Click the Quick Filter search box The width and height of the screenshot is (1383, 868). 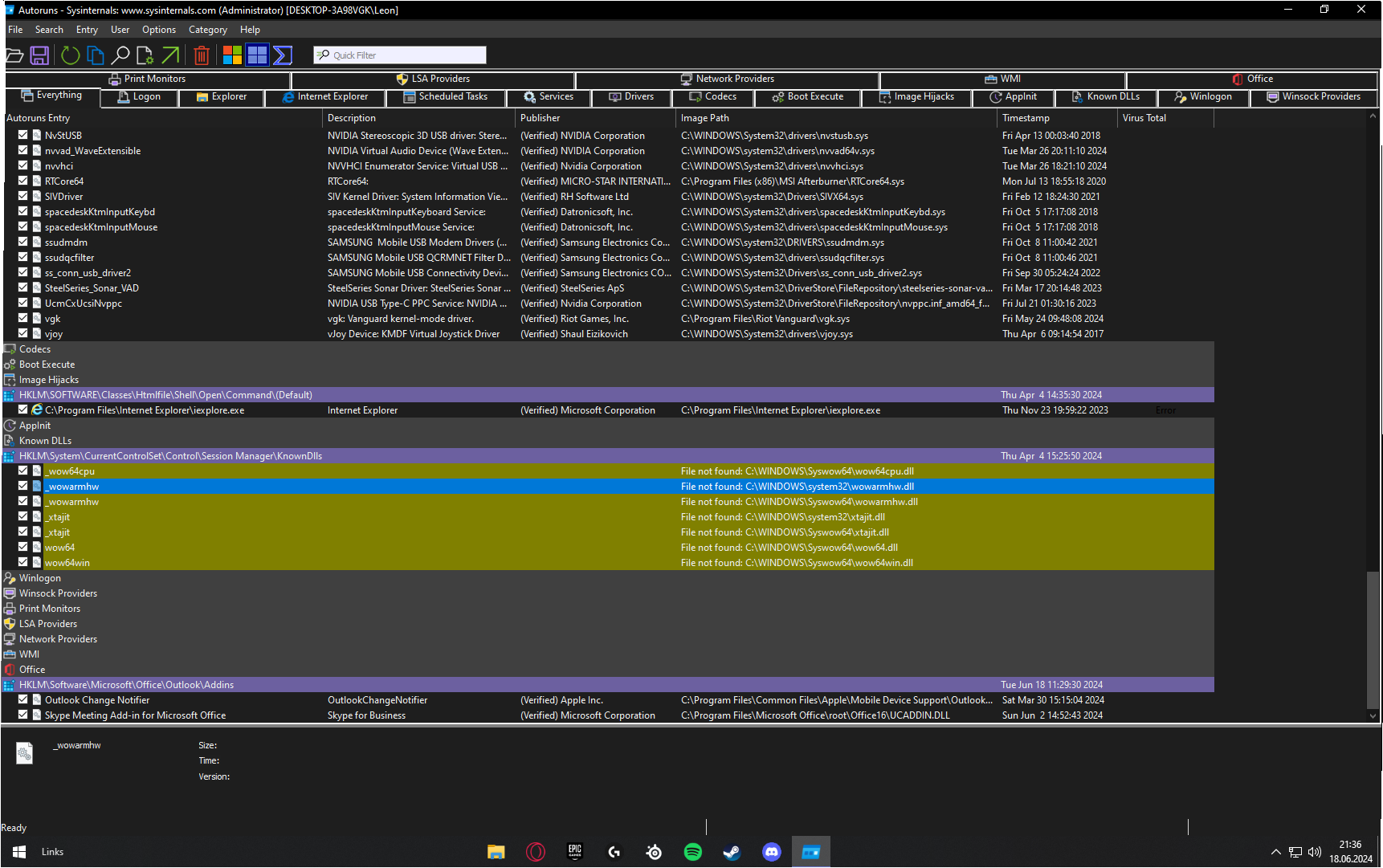pyautogui.click(x=399, y=55)
